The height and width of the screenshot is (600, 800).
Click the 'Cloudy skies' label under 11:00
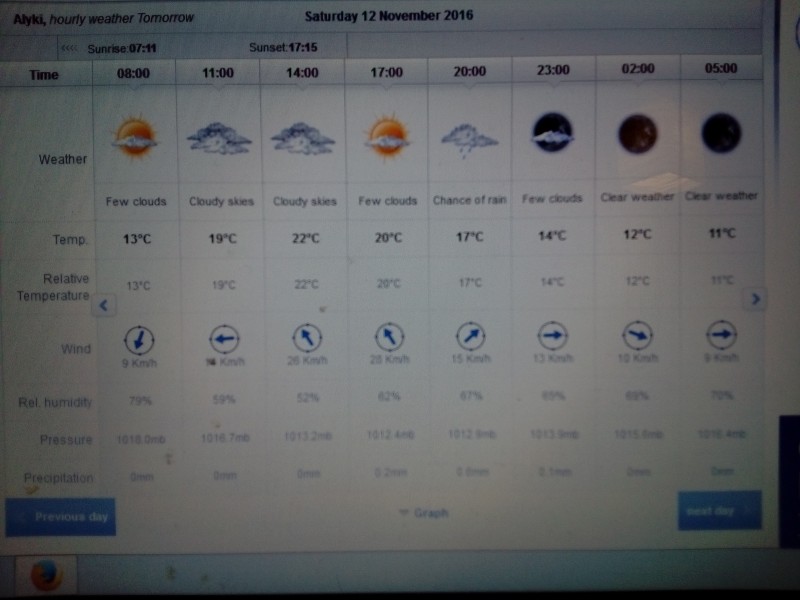tap(221, 202)
